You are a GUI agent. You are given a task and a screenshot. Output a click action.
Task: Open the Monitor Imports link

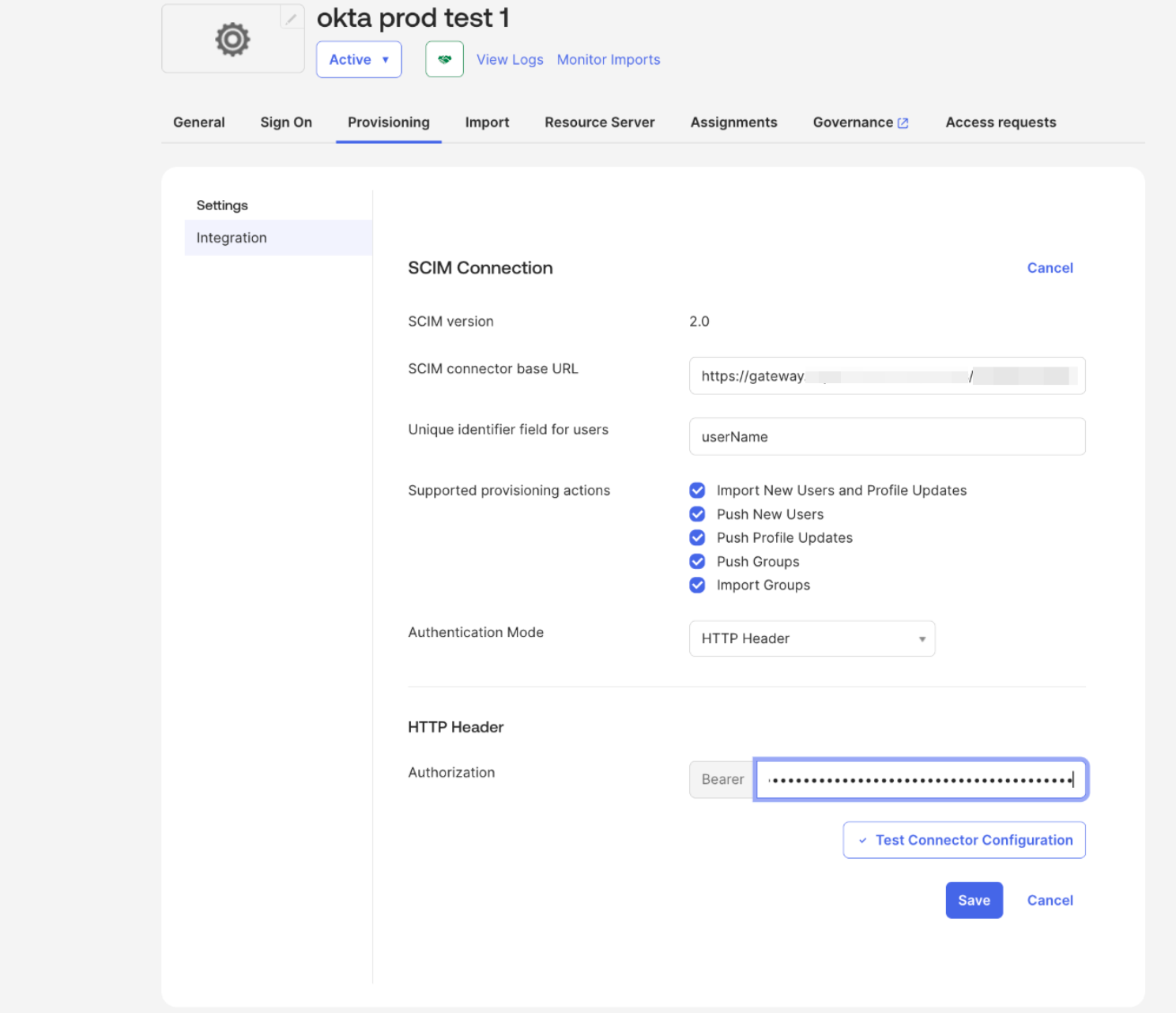coord(609,60)
